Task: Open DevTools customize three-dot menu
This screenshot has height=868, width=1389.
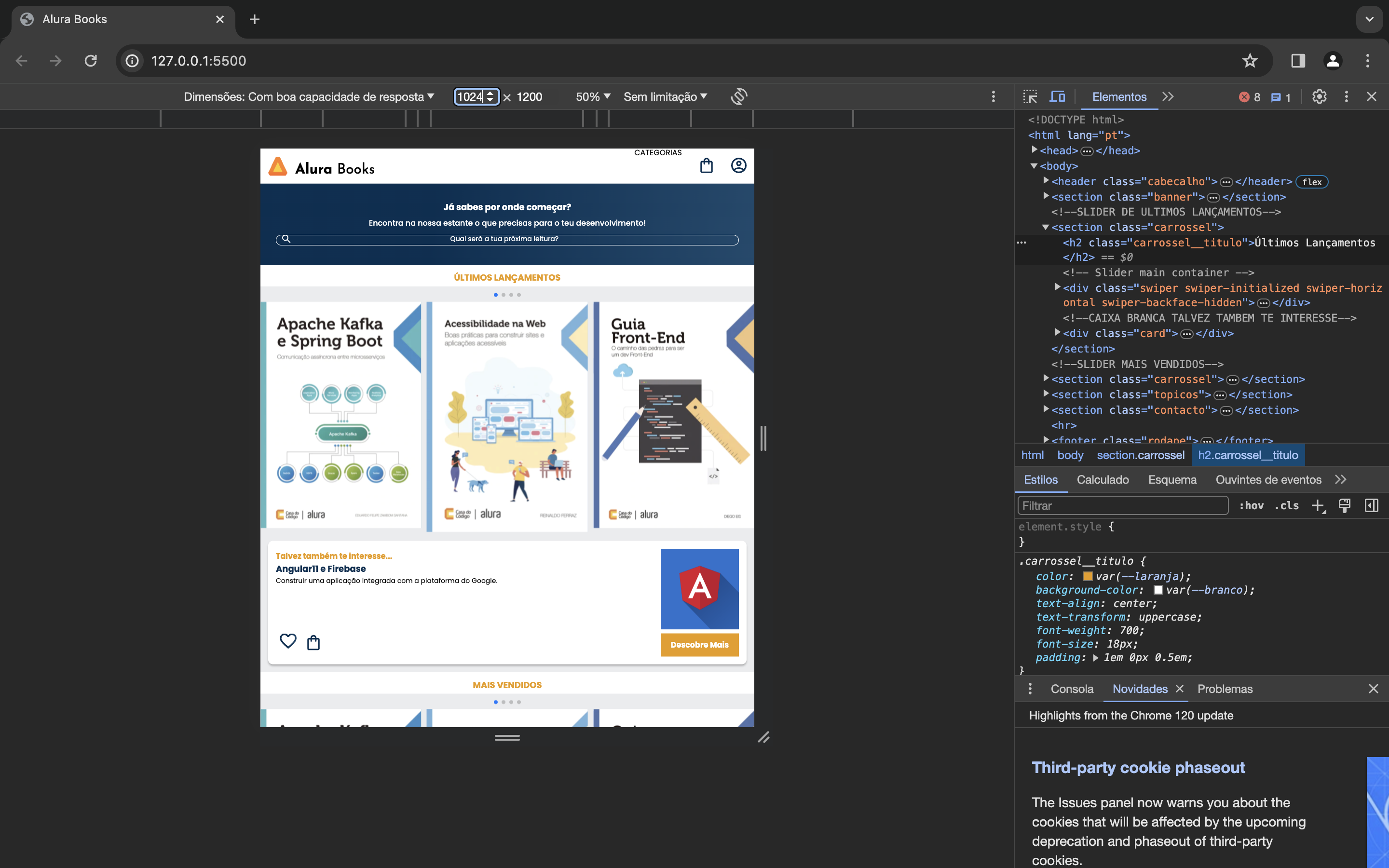Action: pos(1347,96)
